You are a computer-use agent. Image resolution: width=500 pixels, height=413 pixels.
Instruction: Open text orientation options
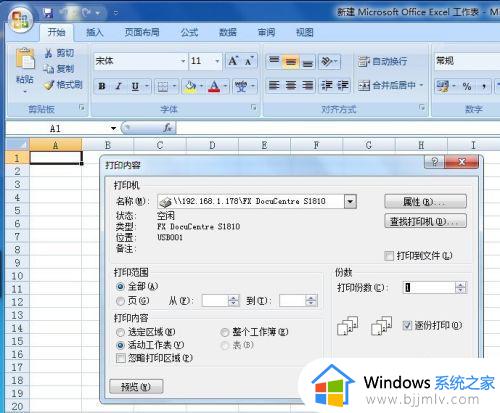point(329,61)
